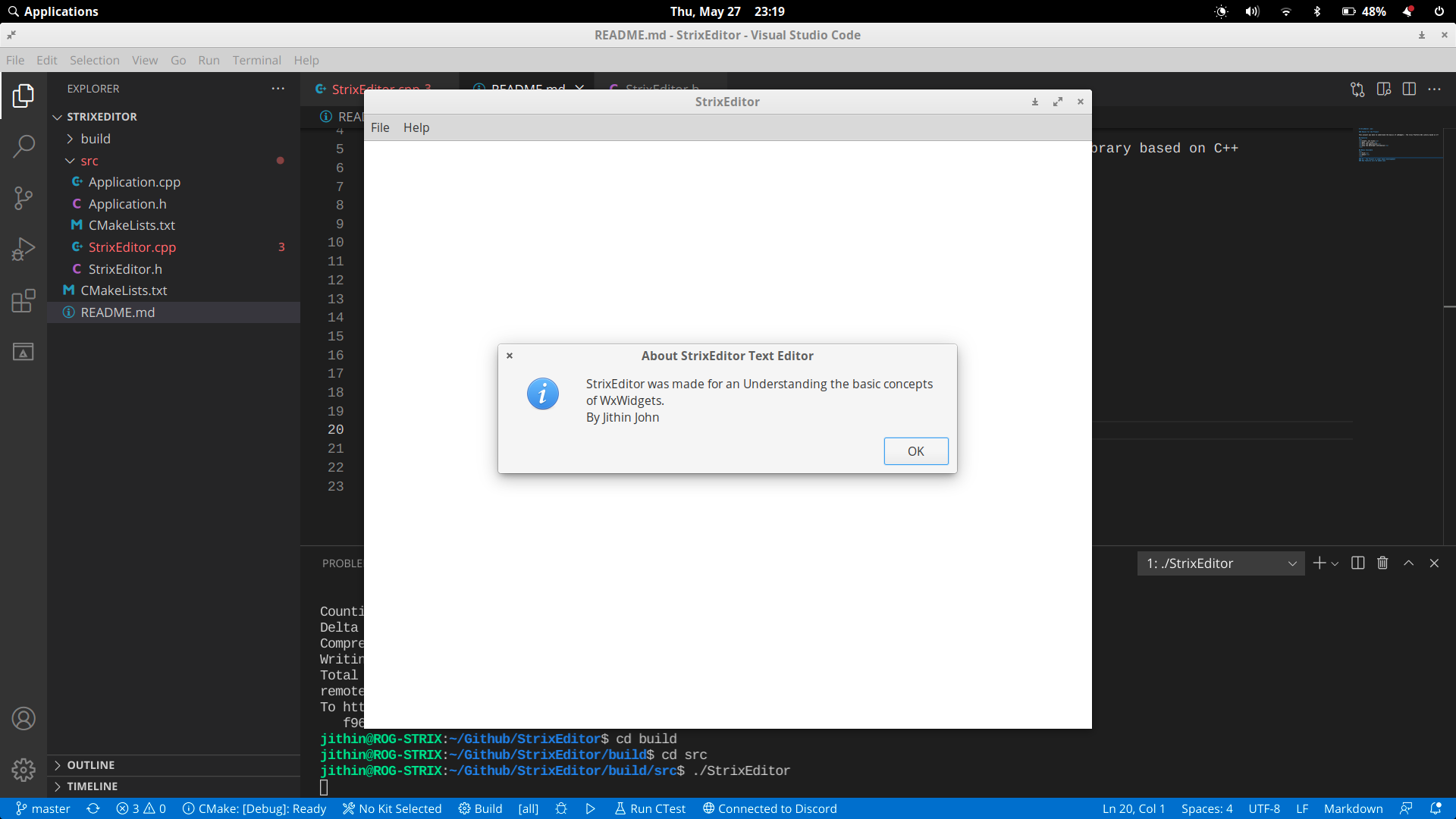Screen dimensions: 1456x819
Task: Kill terminal with the trash icon
Action: 1382,563
